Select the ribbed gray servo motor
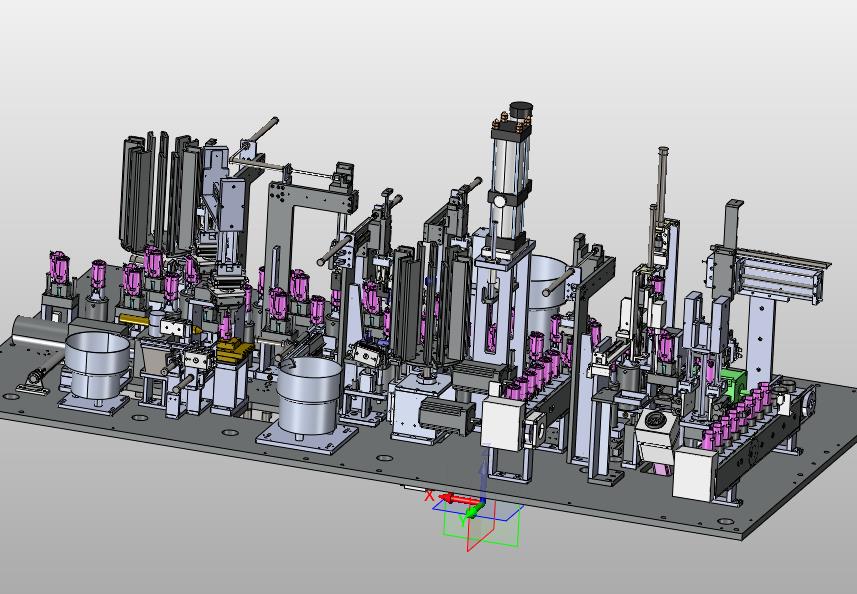The height and width of the screenshot is (594, 857). coord(447,416)
